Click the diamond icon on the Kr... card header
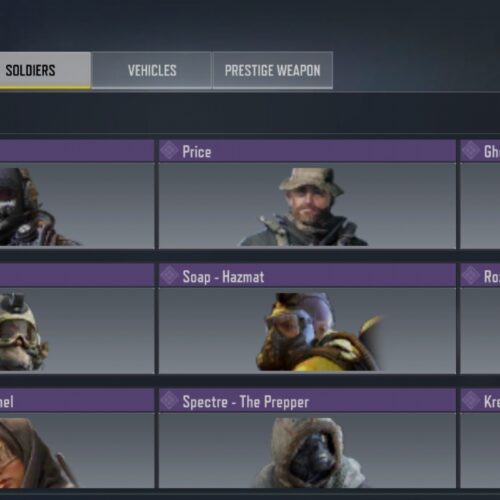 (x=471, y=400)
